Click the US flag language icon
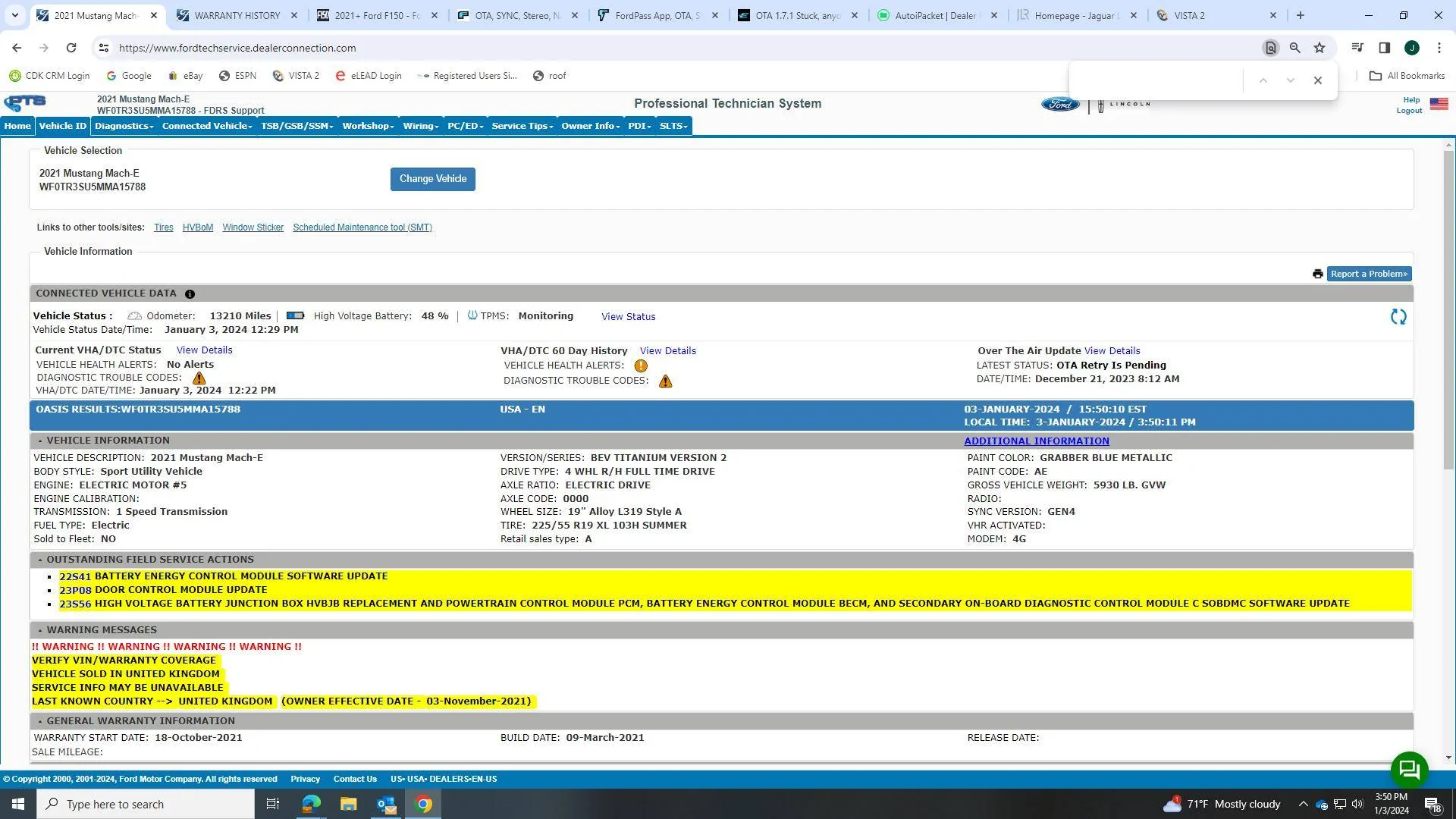Viewport: 1456px width, 819px height. 1439,104
